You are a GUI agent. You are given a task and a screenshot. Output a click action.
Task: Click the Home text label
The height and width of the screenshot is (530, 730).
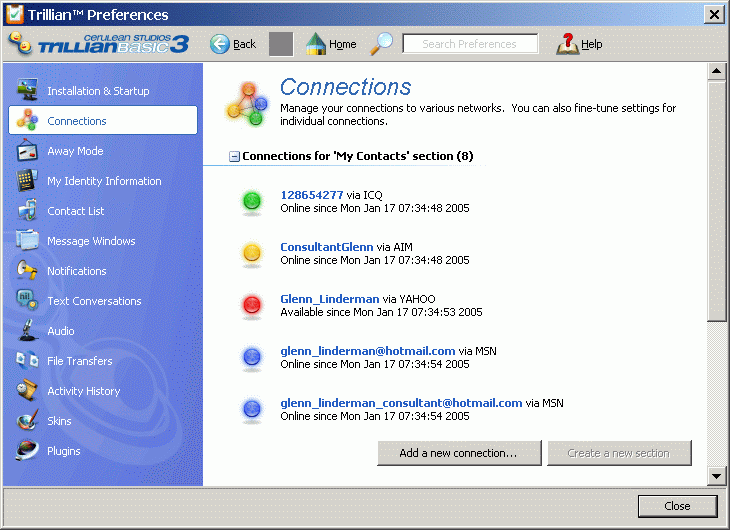(x=343, y=44)
